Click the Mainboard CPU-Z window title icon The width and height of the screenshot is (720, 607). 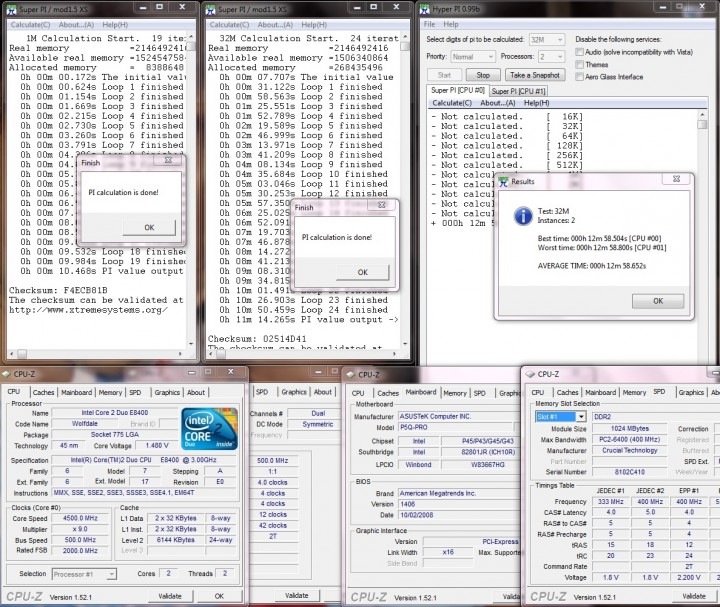click(351, 375)
